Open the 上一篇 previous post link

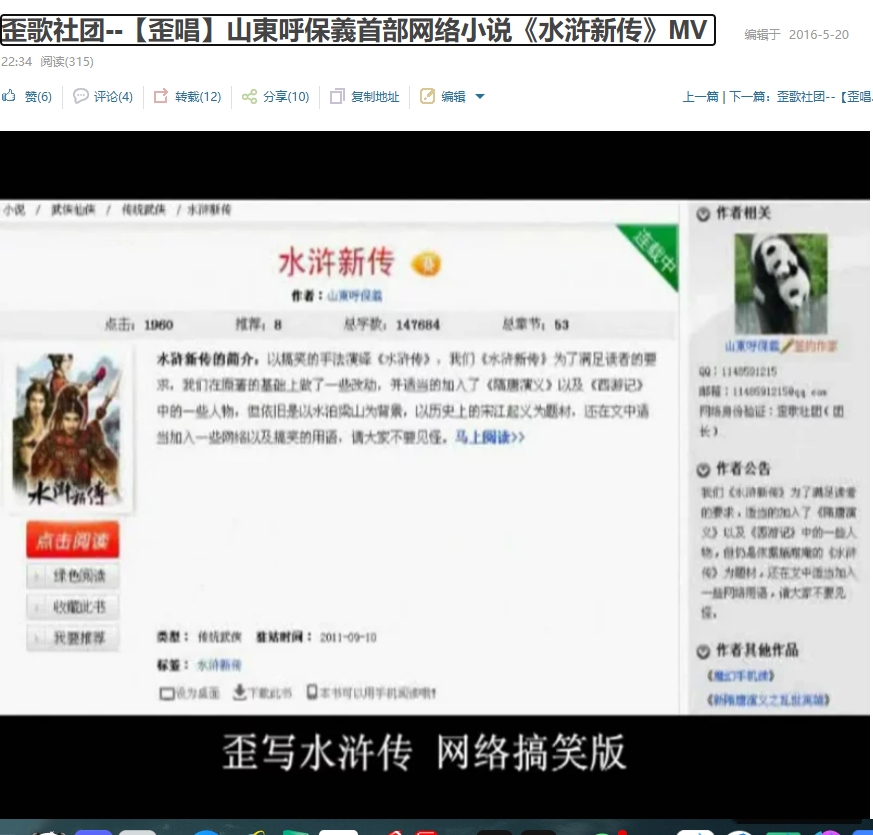(700, 97)
